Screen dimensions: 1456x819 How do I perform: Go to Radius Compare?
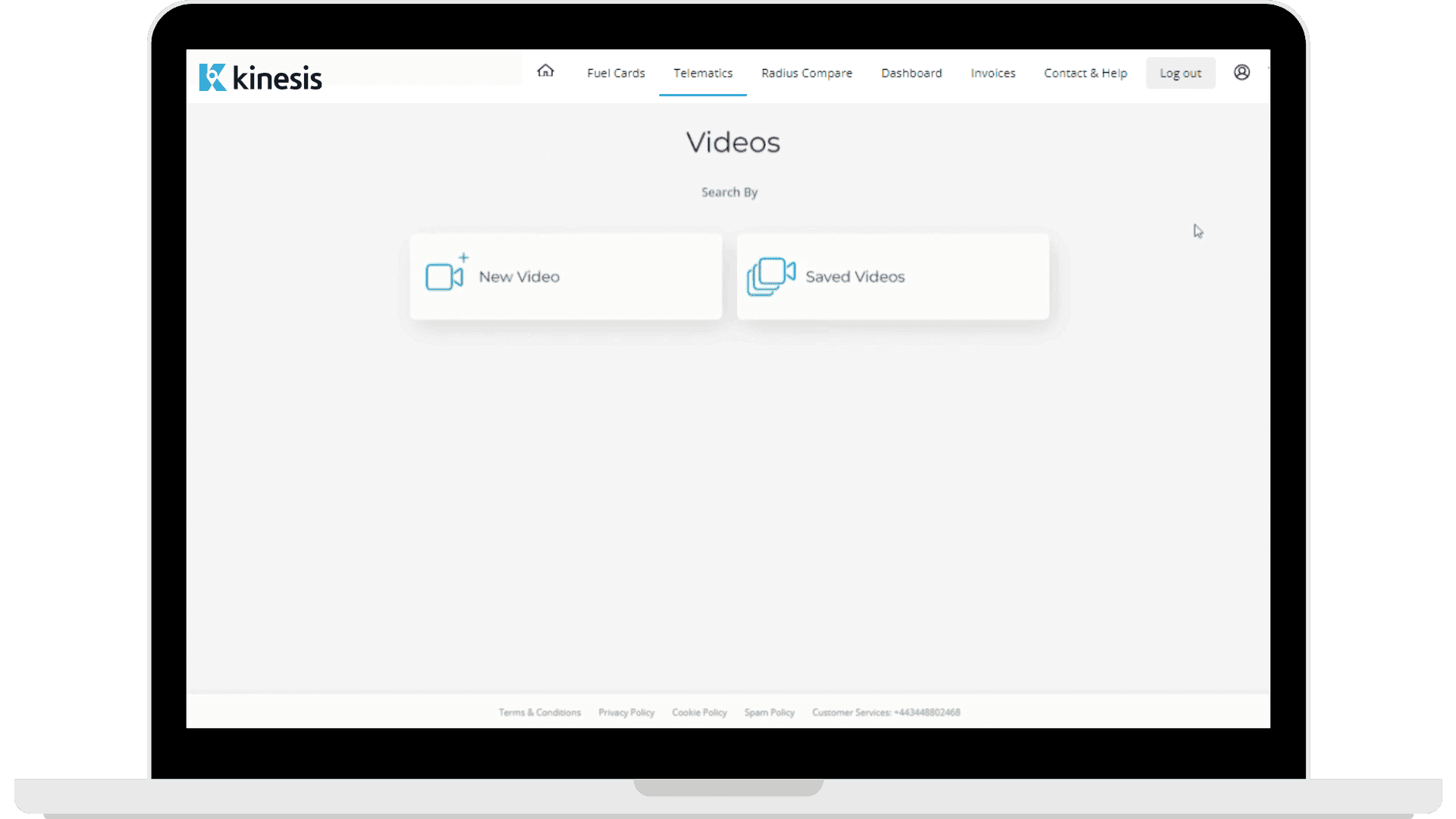[x=806, y=73]
